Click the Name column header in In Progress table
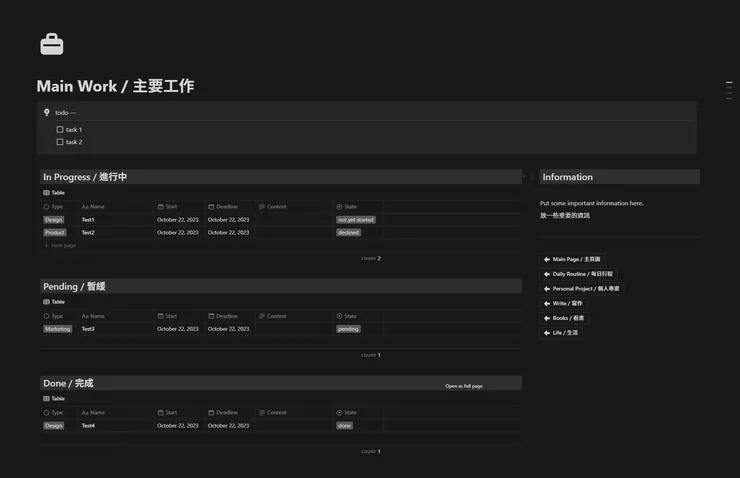Image resolution: width=740 pixels, height=478 pixels. (93, 207)
